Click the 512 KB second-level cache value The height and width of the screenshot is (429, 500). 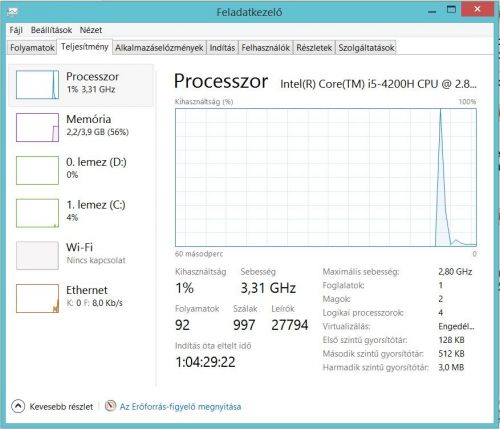(451, 354)
